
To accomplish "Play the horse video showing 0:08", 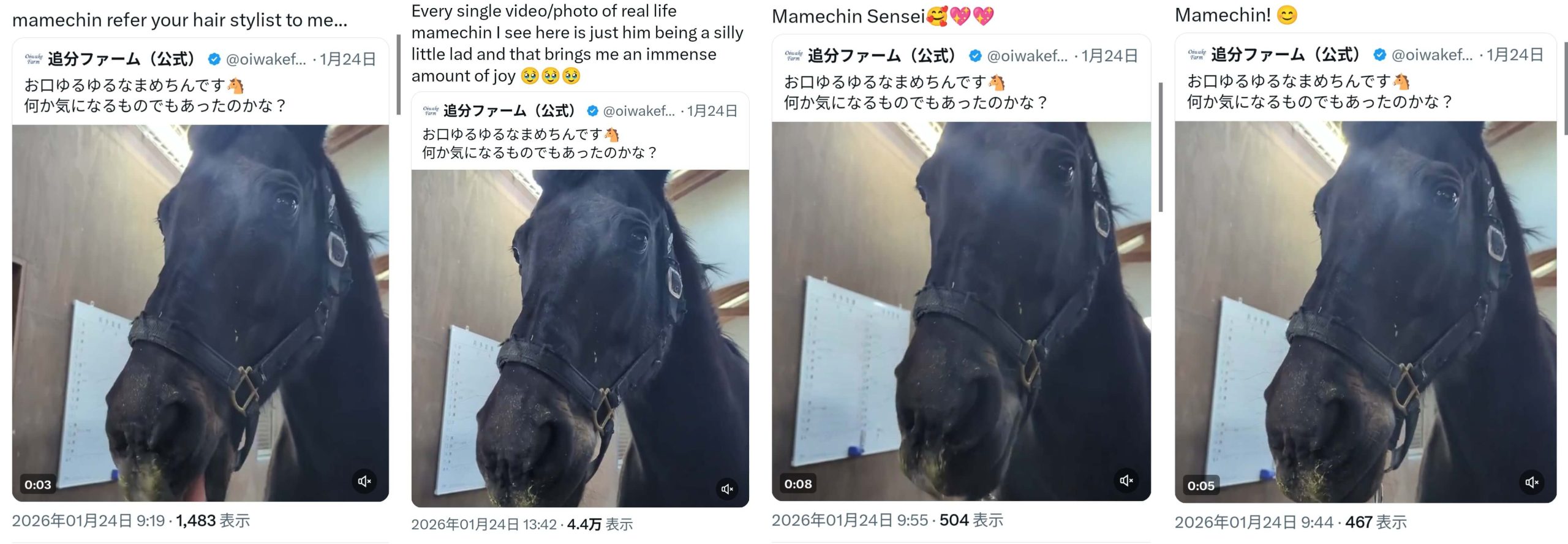I will (961, 311).
